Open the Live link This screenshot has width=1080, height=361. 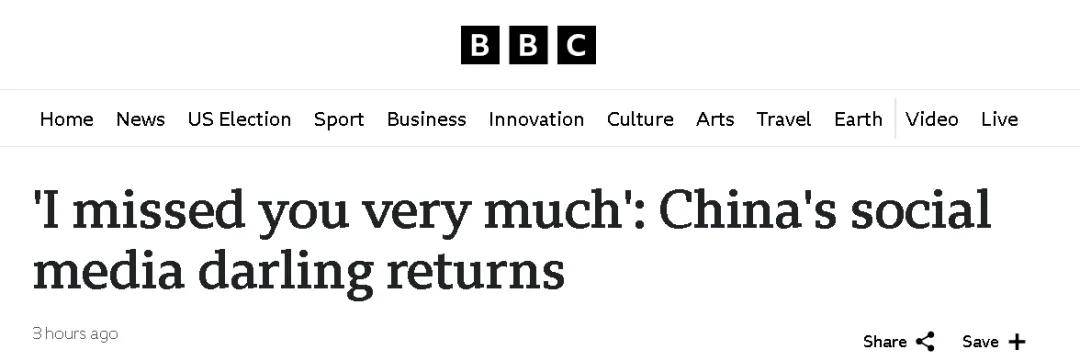(x=999, y=119)
